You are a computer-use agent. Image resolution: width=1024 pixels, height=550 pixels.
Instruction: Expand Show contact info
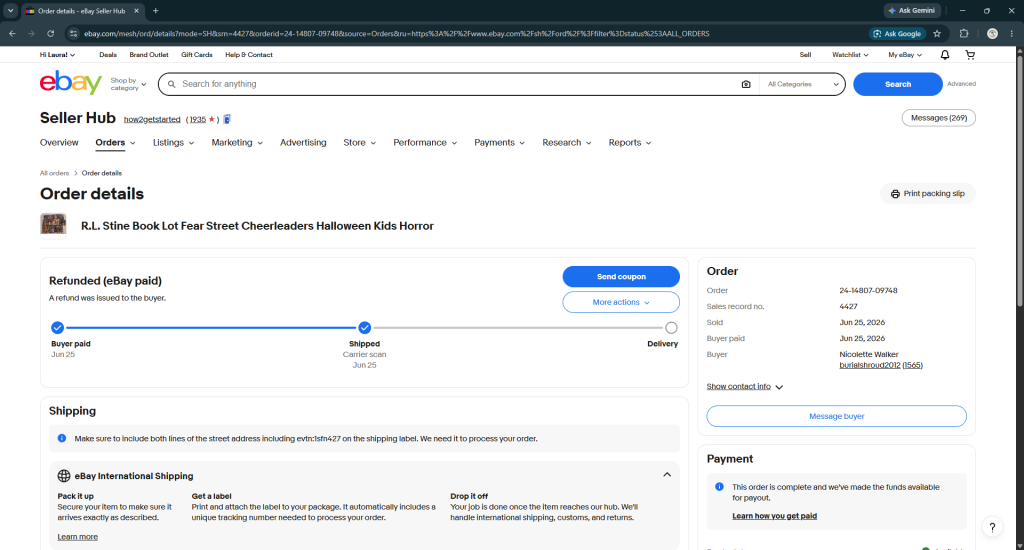coord(744,387)
